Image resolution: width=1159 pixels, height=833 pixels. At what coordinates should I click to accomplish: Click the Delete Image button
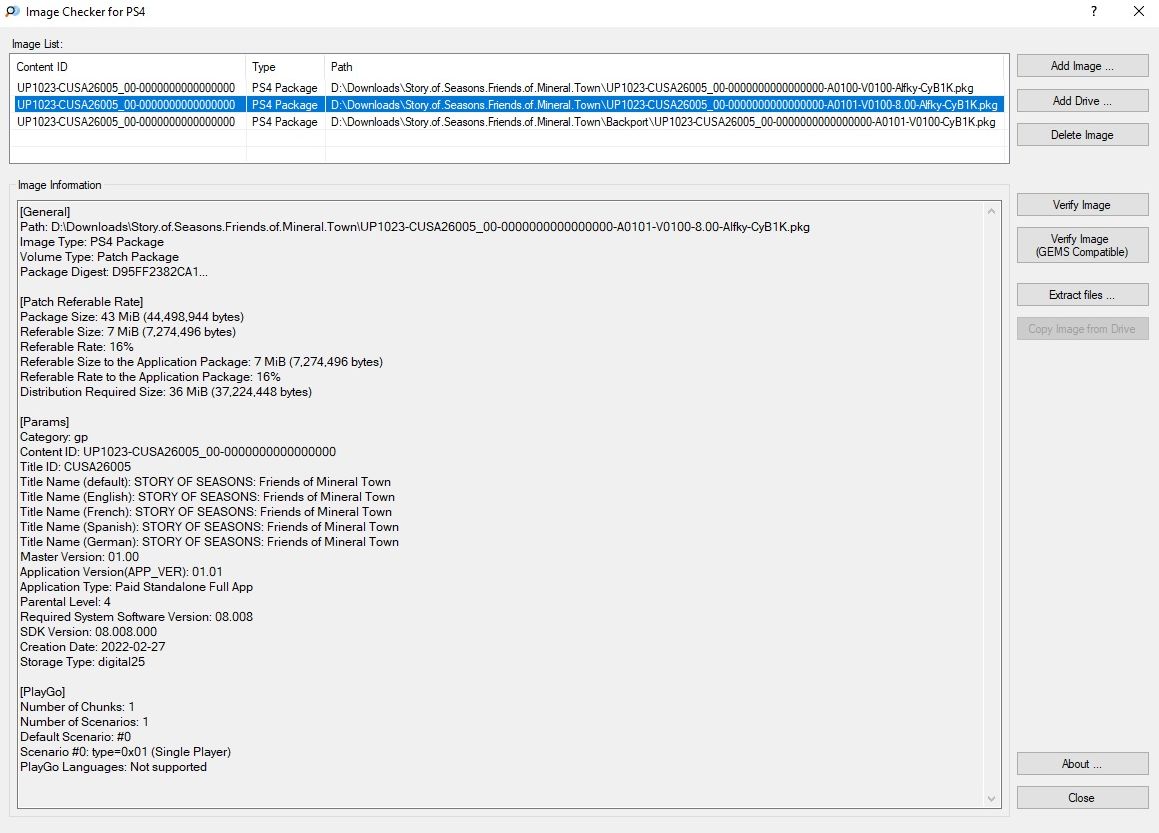click(x=1082, y=135)
